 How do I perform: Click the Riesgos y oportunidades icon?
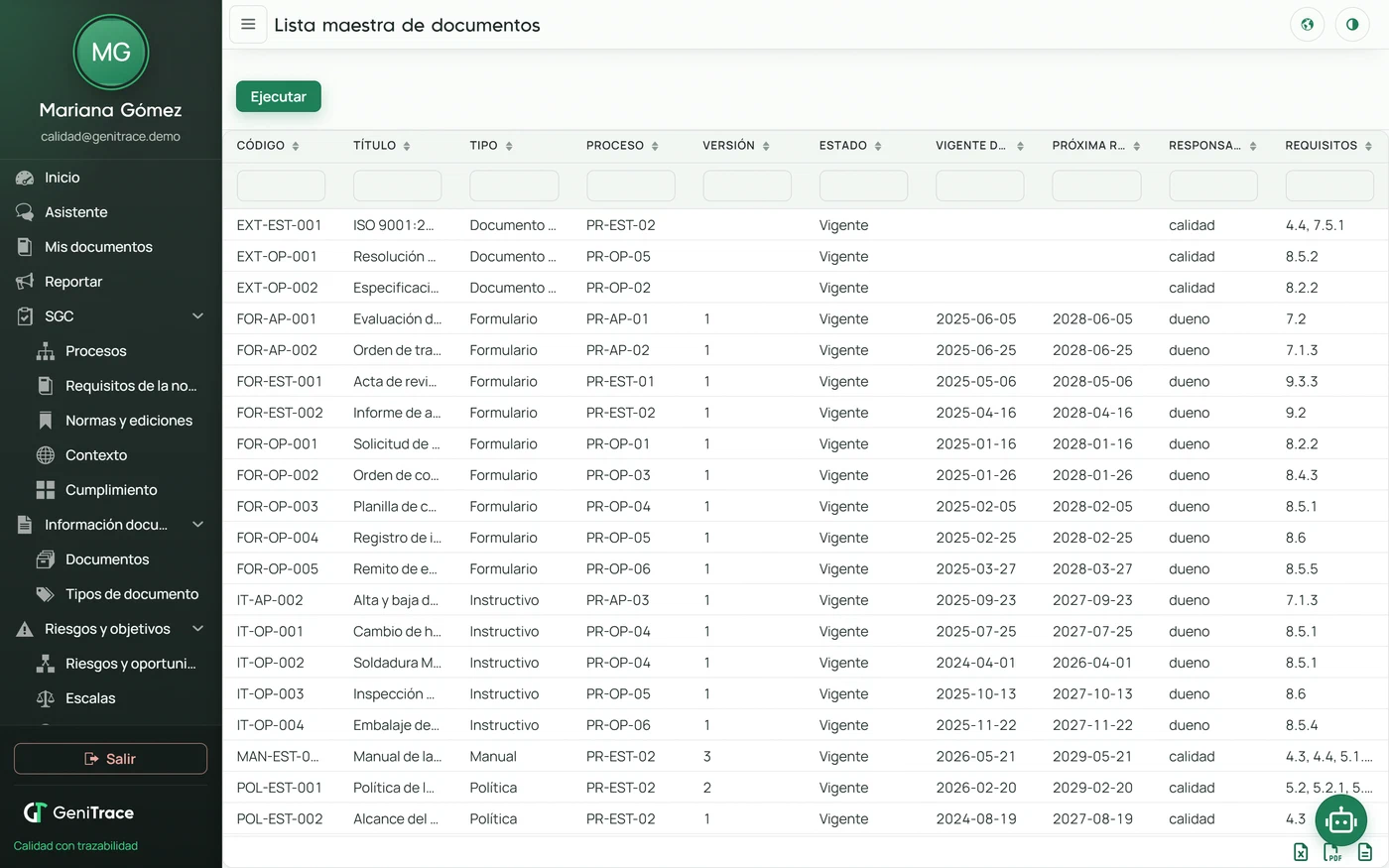(x=46, y=664)
